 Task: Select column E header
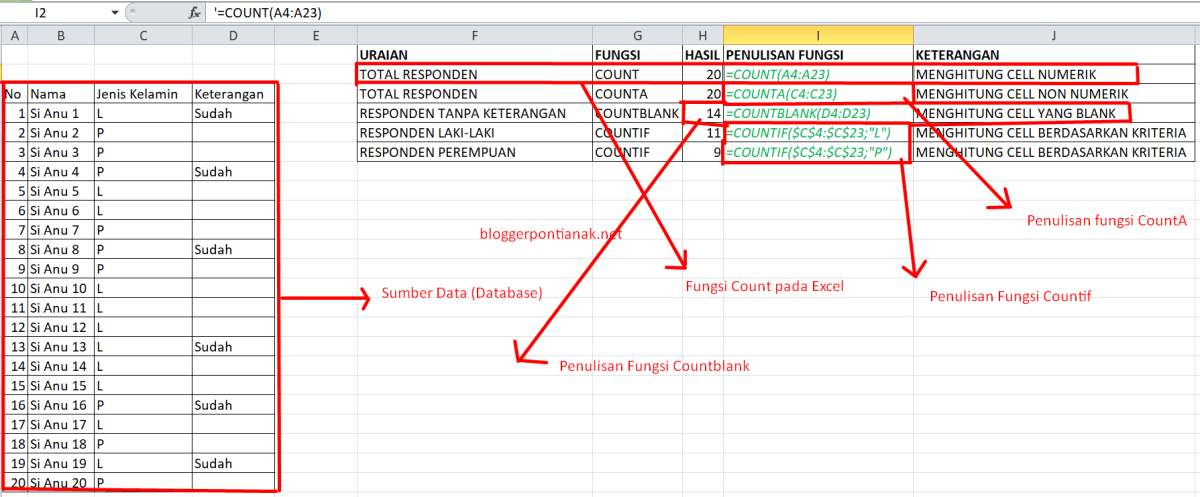[x=315, y=36]
